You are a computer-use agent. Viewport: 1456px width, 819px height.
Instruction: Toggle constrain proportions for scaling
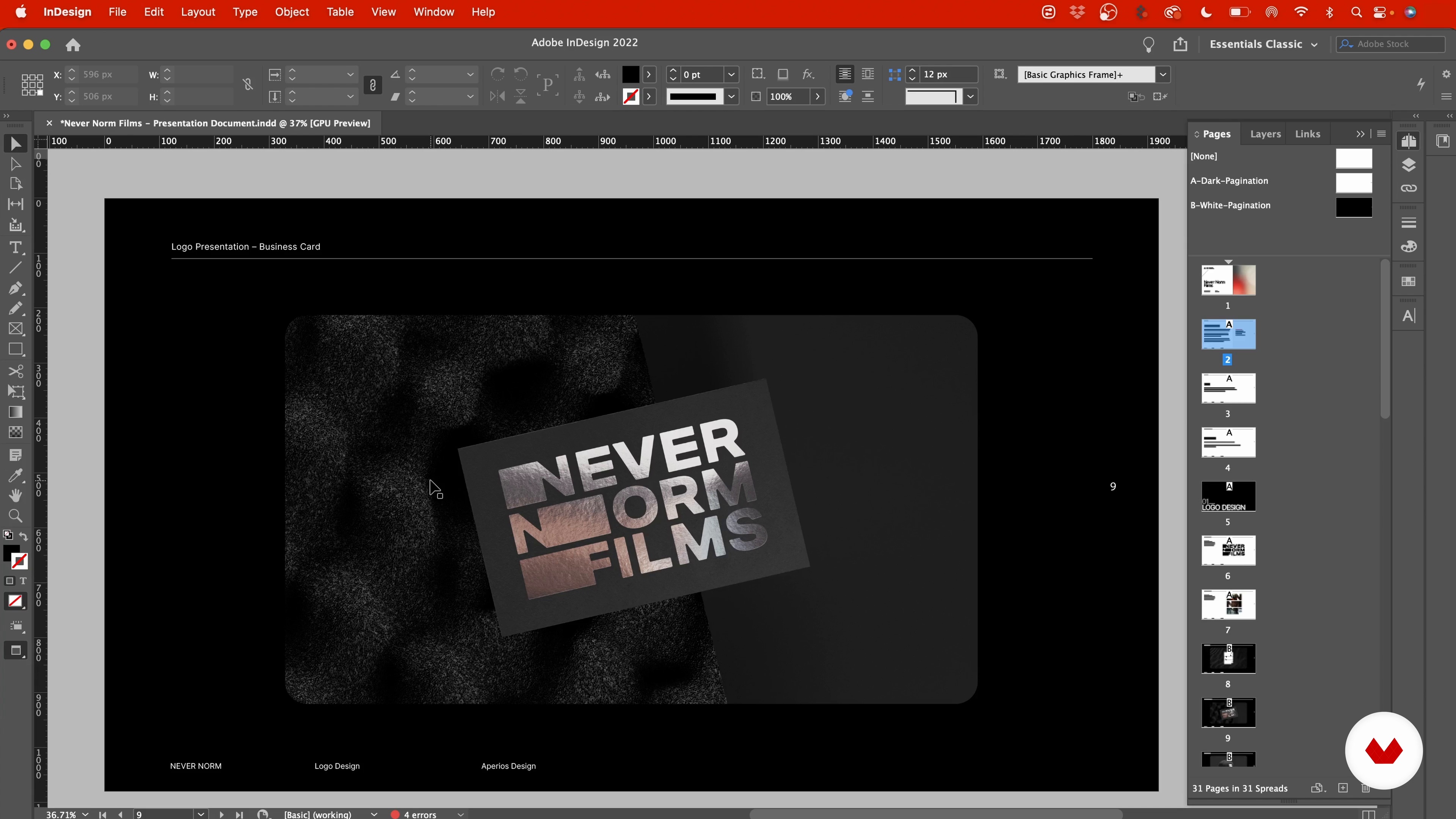click(372, 85)
